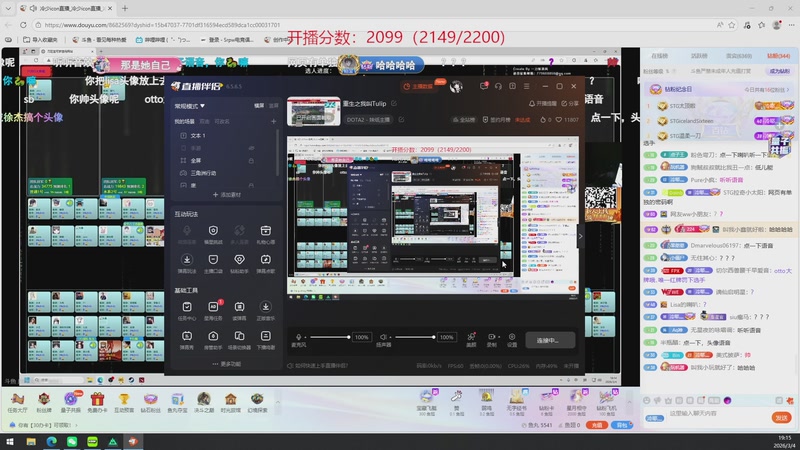
Task: Click the orange 充值 recharge button
Action: click(596, 425)
